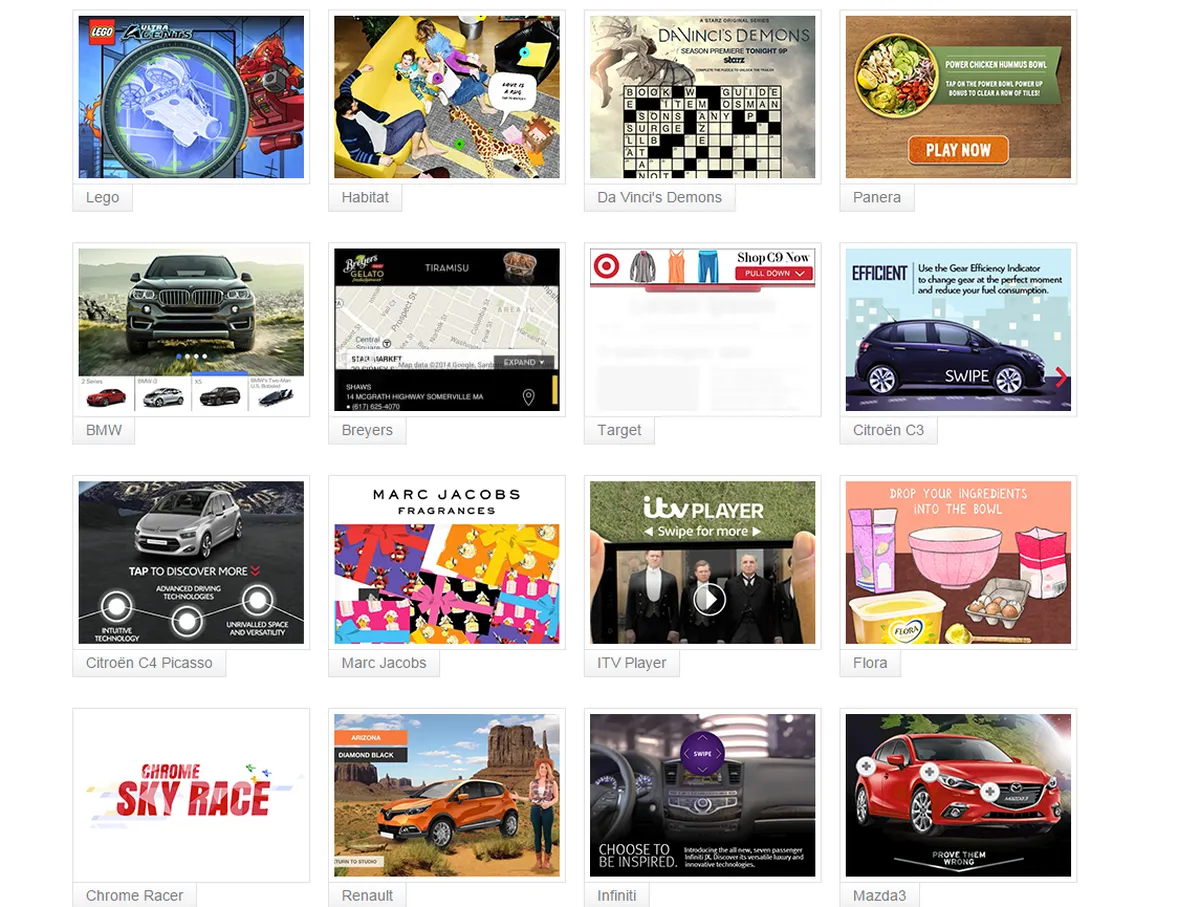1200x907 pixels.
Task: Open the Chrome Sky Race thumbnail
Action: pos(191,796)
